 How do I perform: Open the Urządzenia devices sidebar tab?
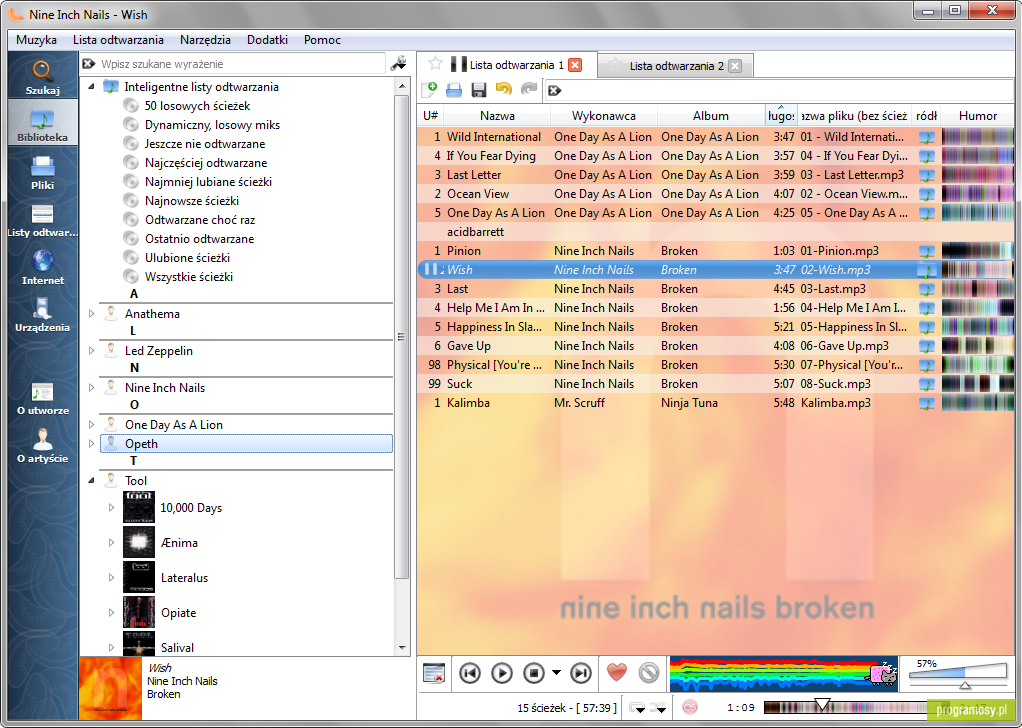tap(43, 313)
